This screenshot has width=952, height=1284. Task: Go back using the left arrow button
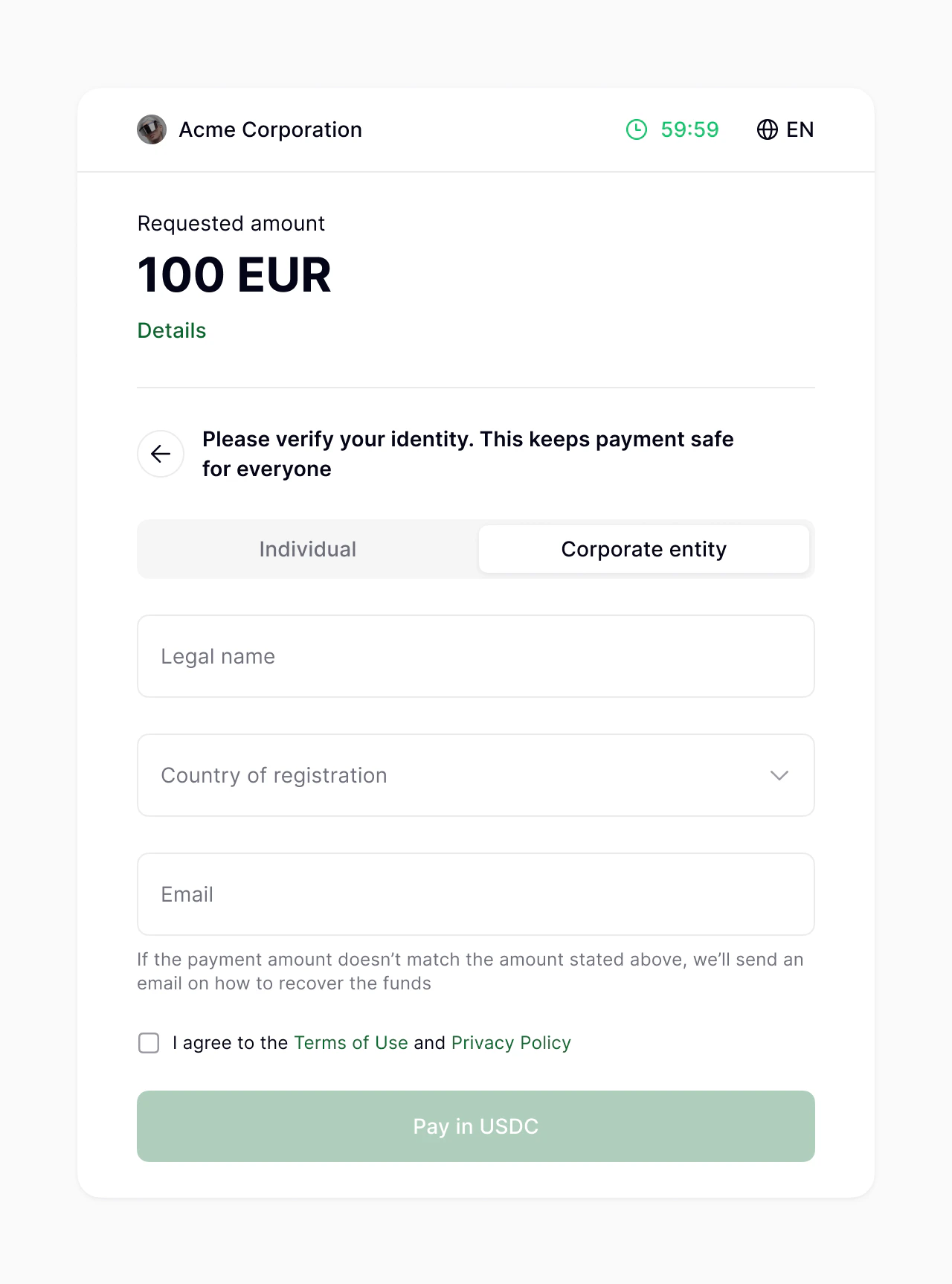pos(161,454)
